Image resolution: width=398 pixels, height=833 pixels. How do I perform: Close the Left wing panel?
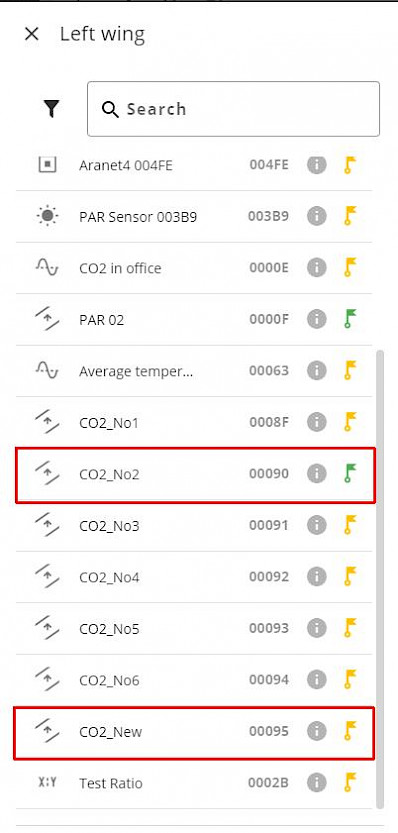(32, 35)
